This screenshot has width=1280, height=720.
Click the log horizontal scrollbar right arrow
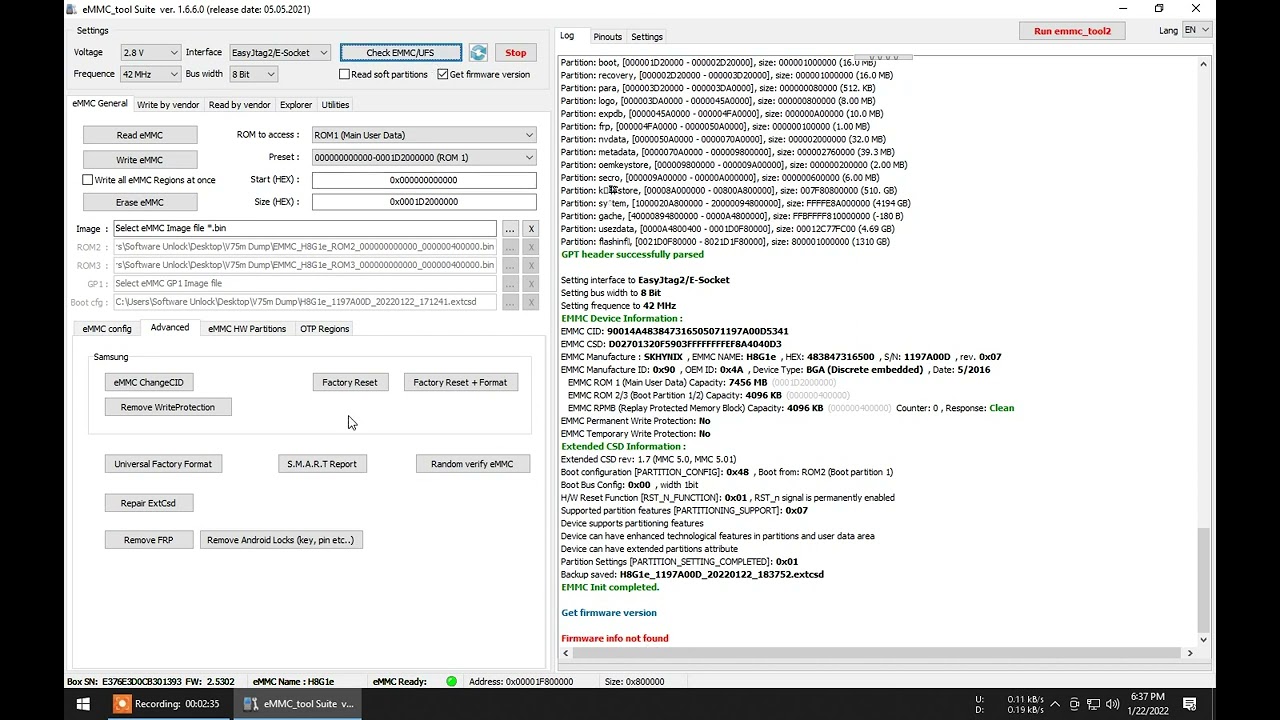(1190, 653)
